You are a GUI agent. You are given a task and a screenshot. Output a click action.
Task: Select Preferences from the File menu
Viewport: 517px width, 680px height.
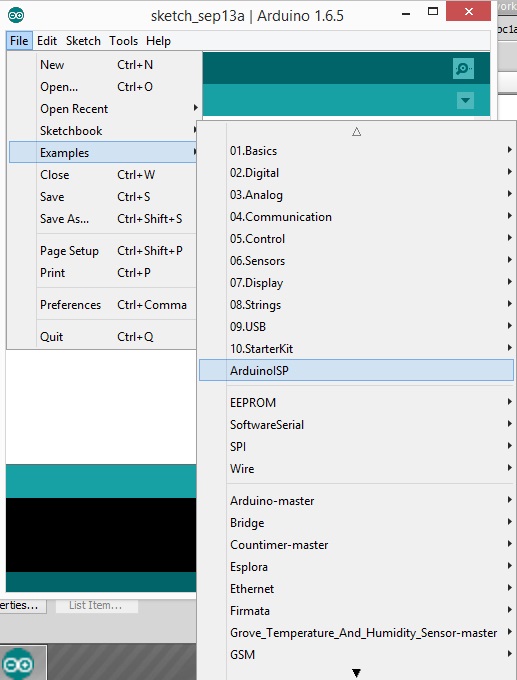point(103,304)
